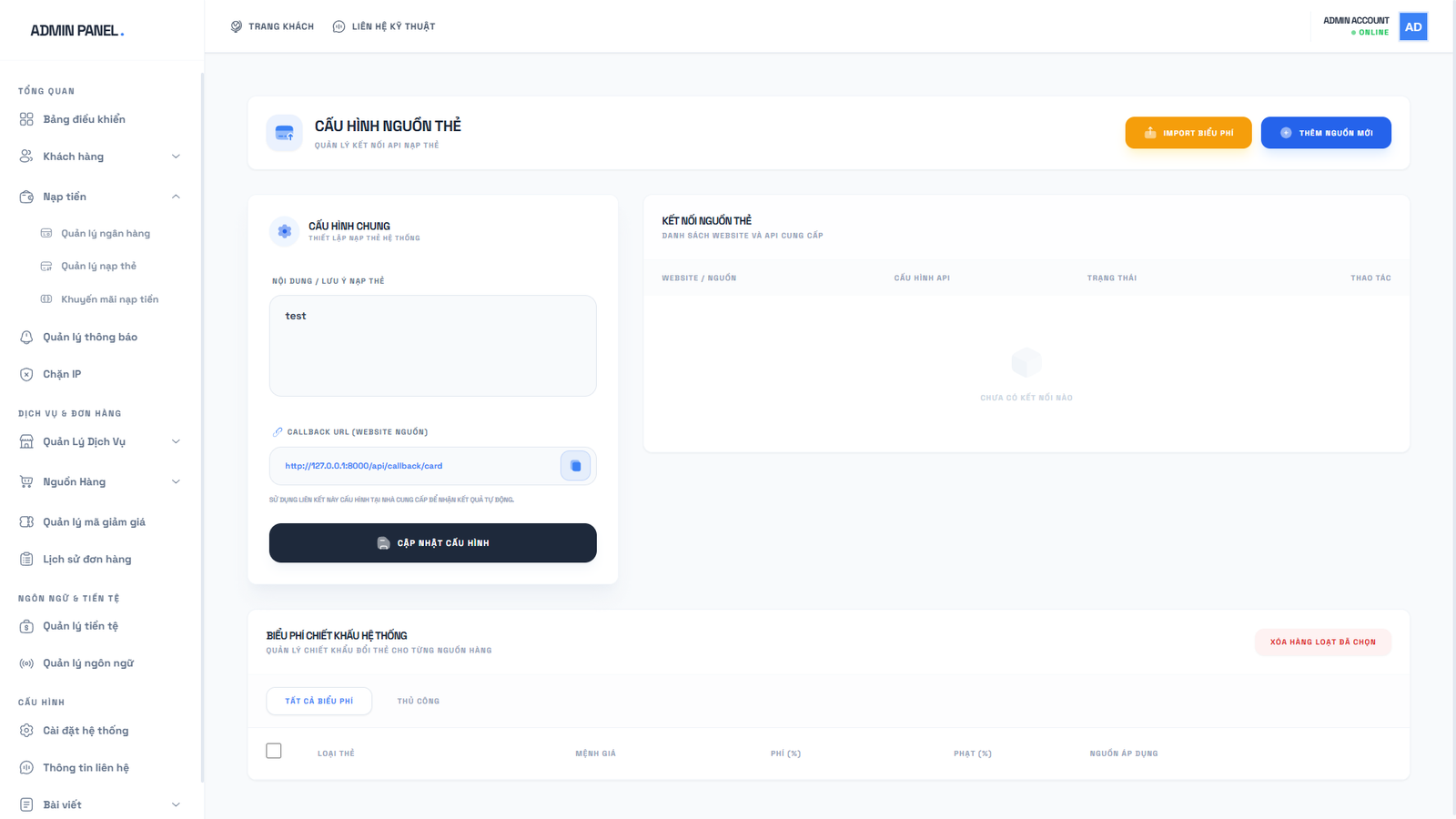Click the Bảng điều khiển grid icon
Viewport: 1456px width, 819px height.
point(26,119)
